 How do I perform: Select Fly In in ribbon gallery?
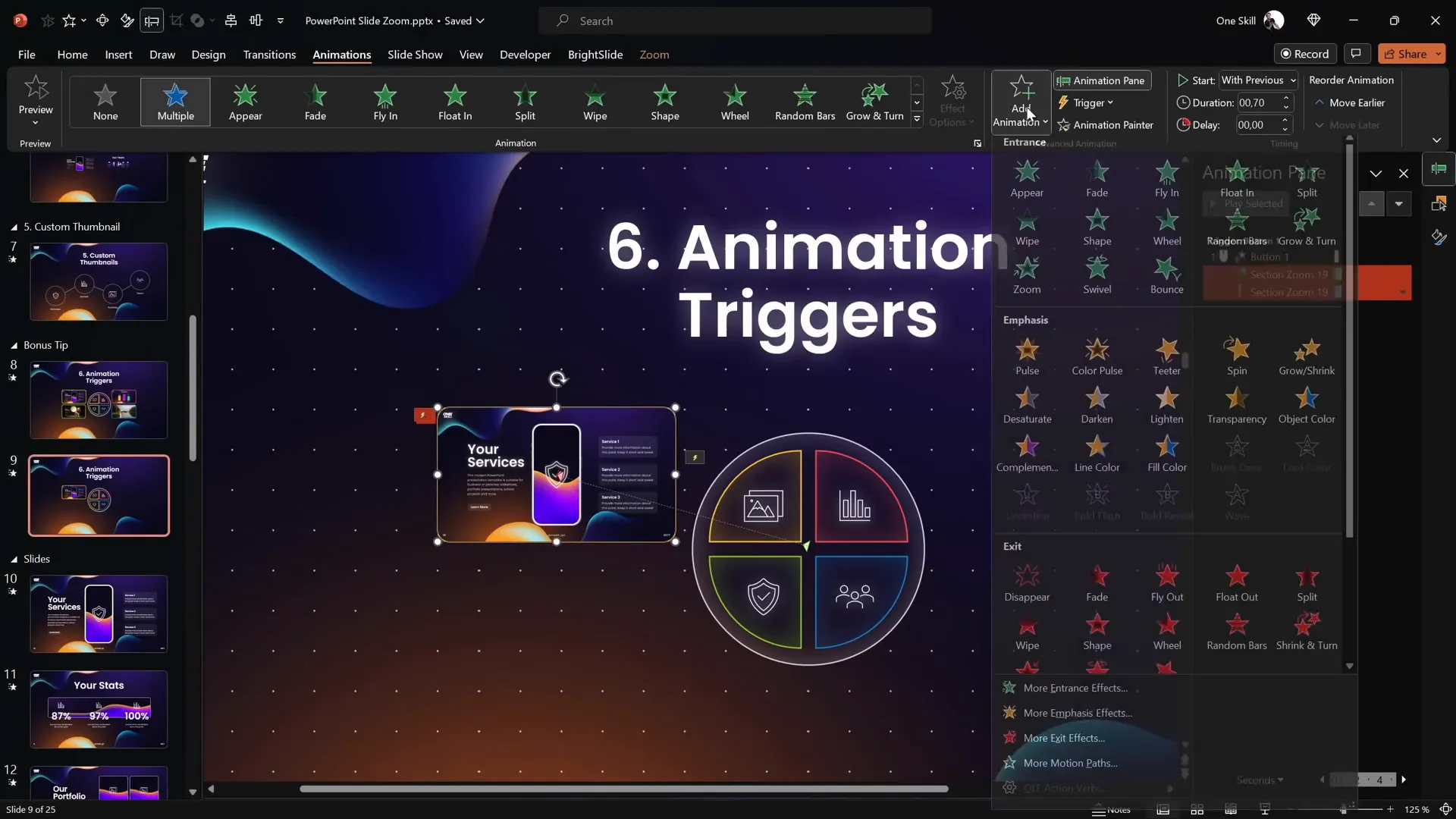click(385, 102)
